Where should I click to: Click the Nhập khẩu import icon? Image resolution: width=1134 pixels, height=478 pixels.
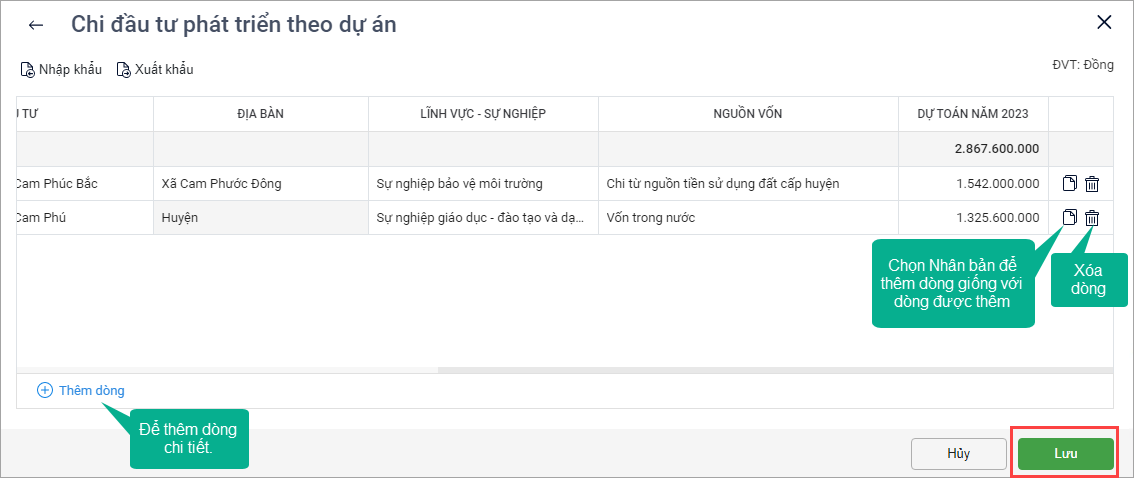pyautogui.click(x=28, y=70)
